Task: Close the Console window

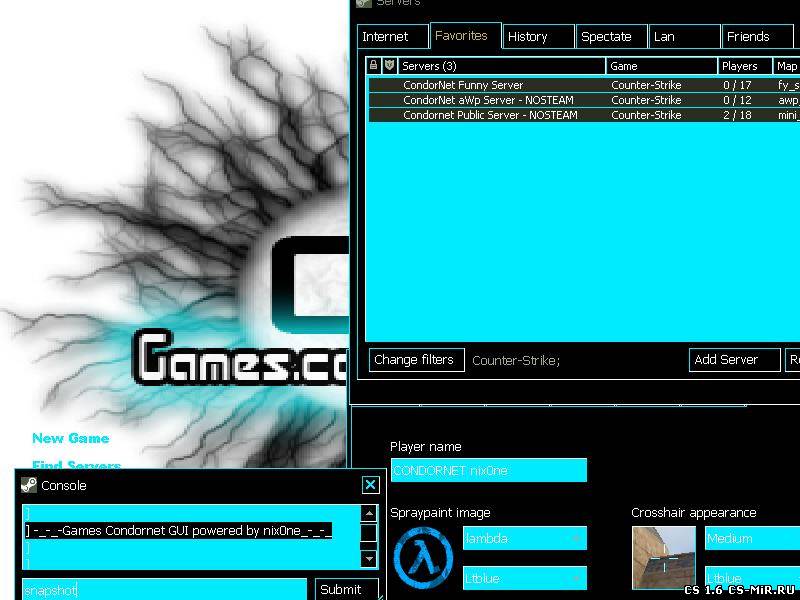Action: (x=370, y=485)
